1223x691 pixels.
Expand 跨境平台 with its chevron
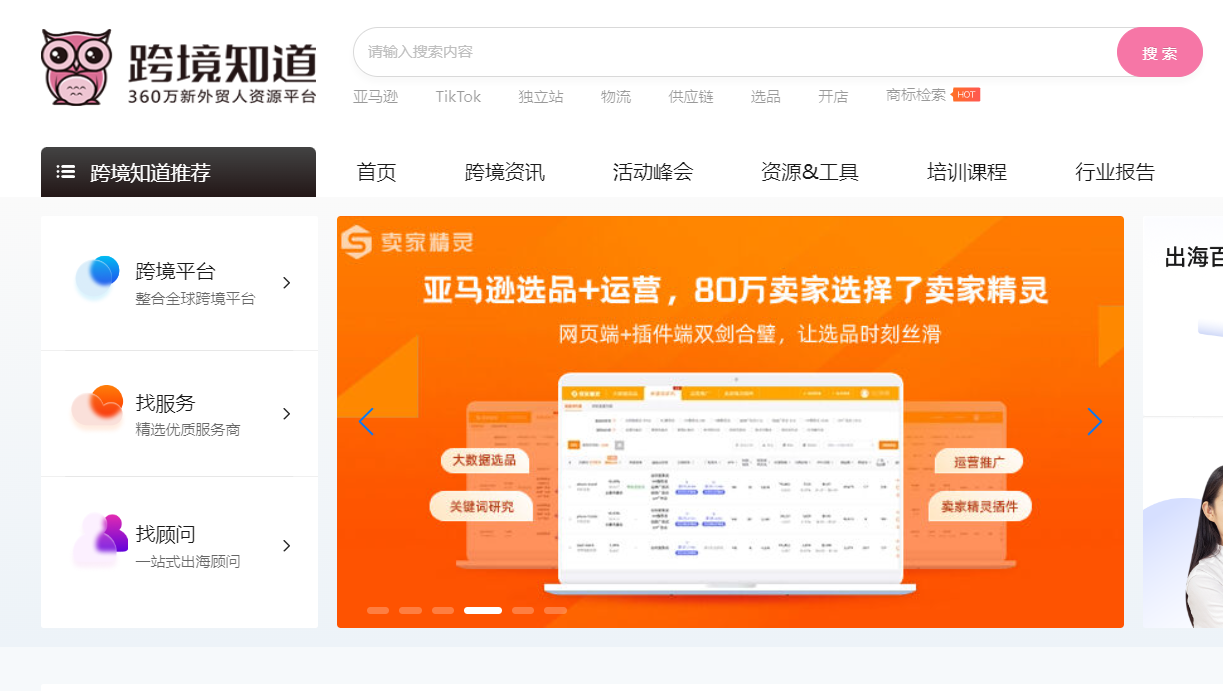point(286,283)
